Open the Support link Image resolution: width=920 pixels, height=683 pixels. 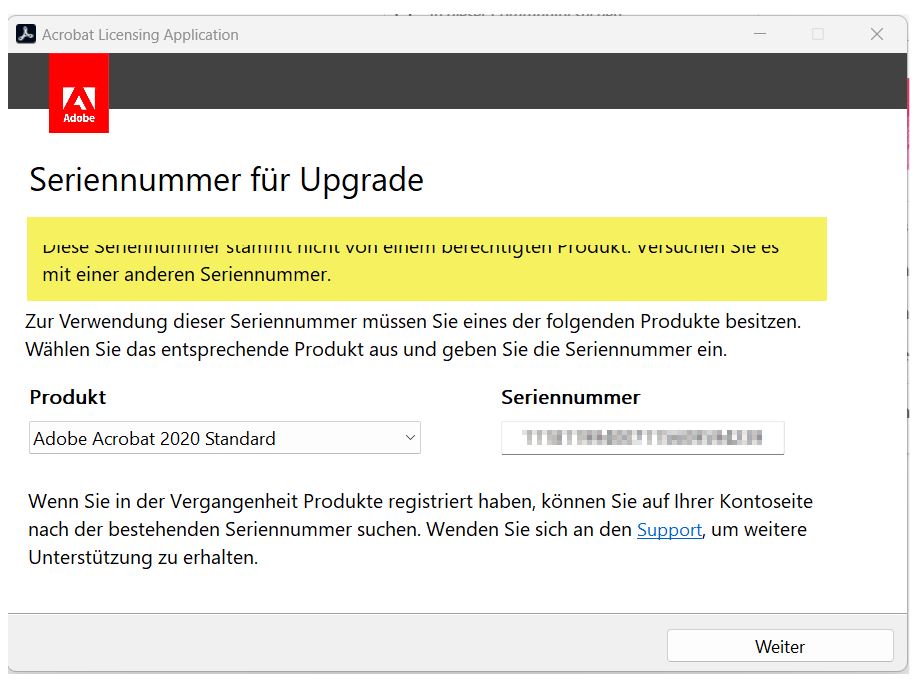point(669,529)
